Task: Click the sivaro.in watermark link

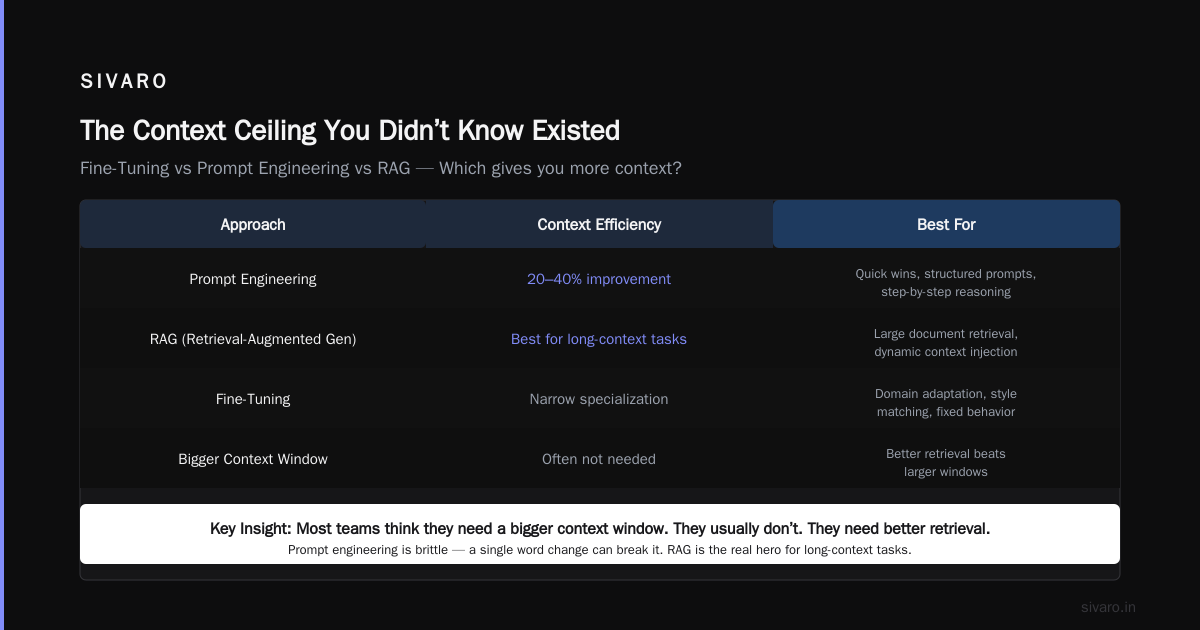Action: [1108, 607]
